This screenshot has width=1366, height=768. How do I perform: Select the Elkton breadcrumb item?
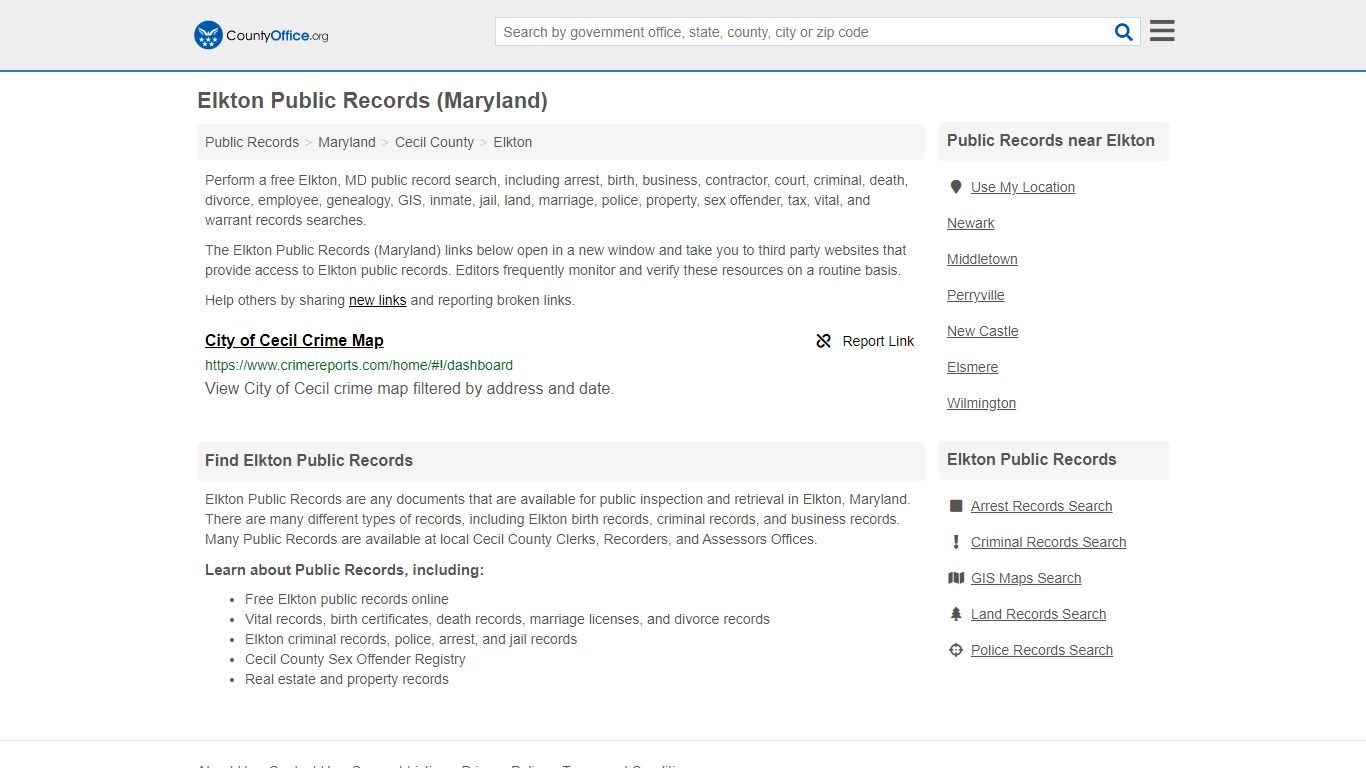pyautogui.click(x=512, y=142)
